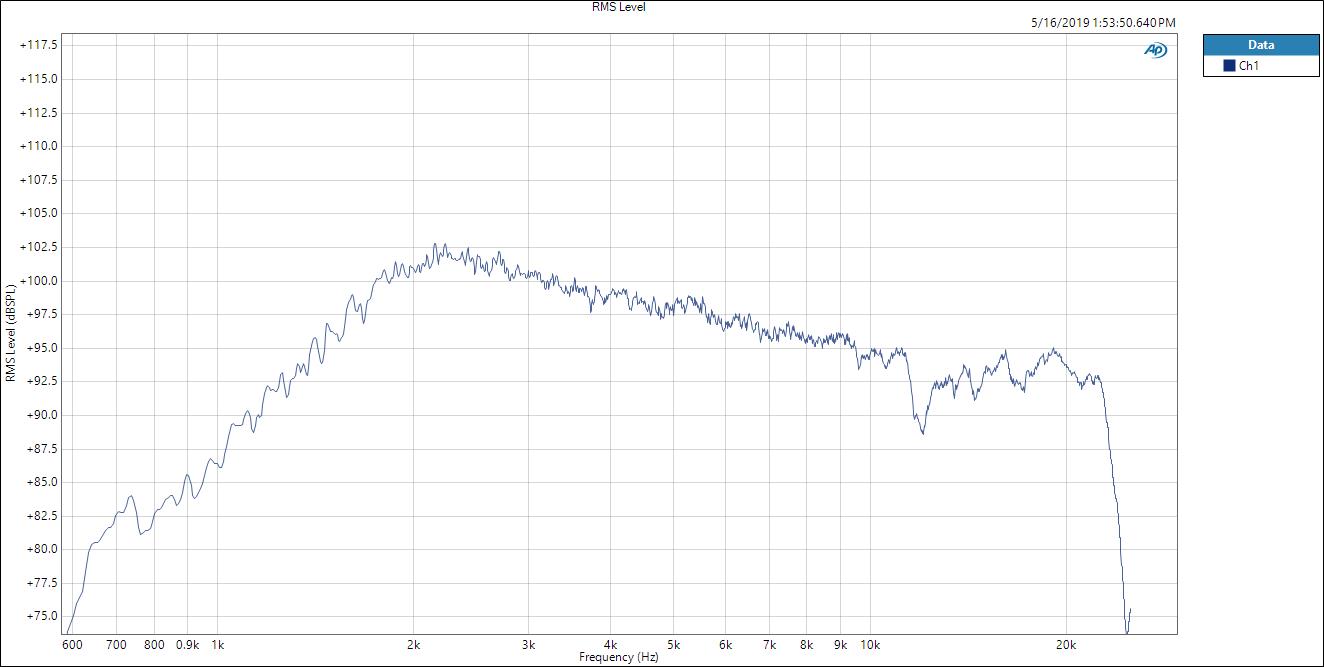The width and height of the screenshot is (1324, 667).
Task: Click the 8k frequency tick label
Action: (x=806, y=646)
